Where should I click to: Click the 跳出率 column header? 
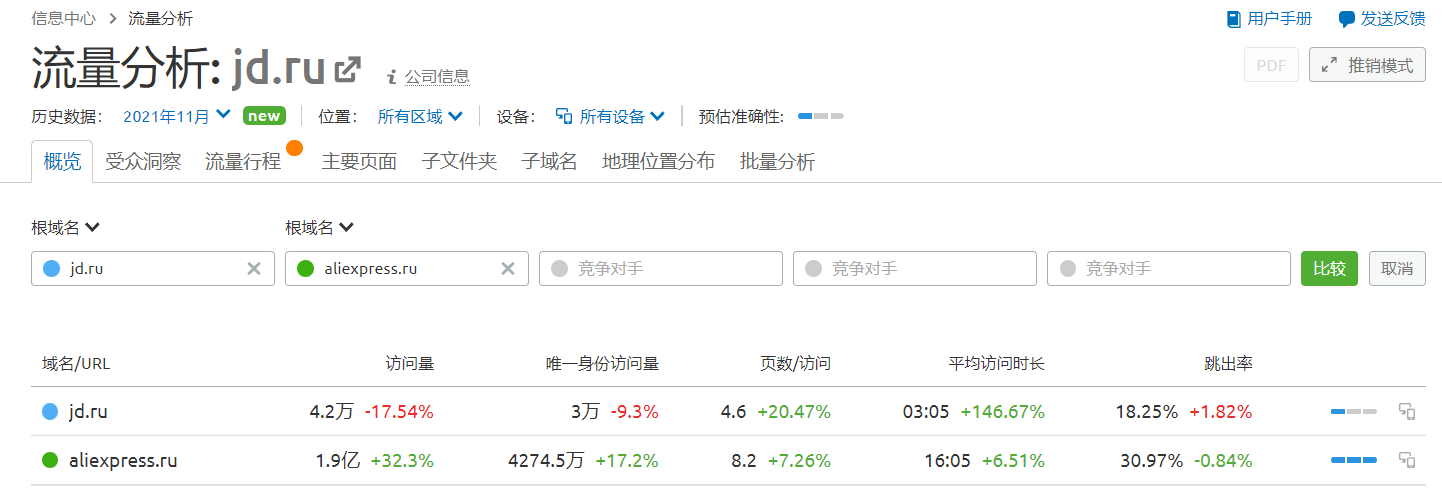coord(1229,364)
